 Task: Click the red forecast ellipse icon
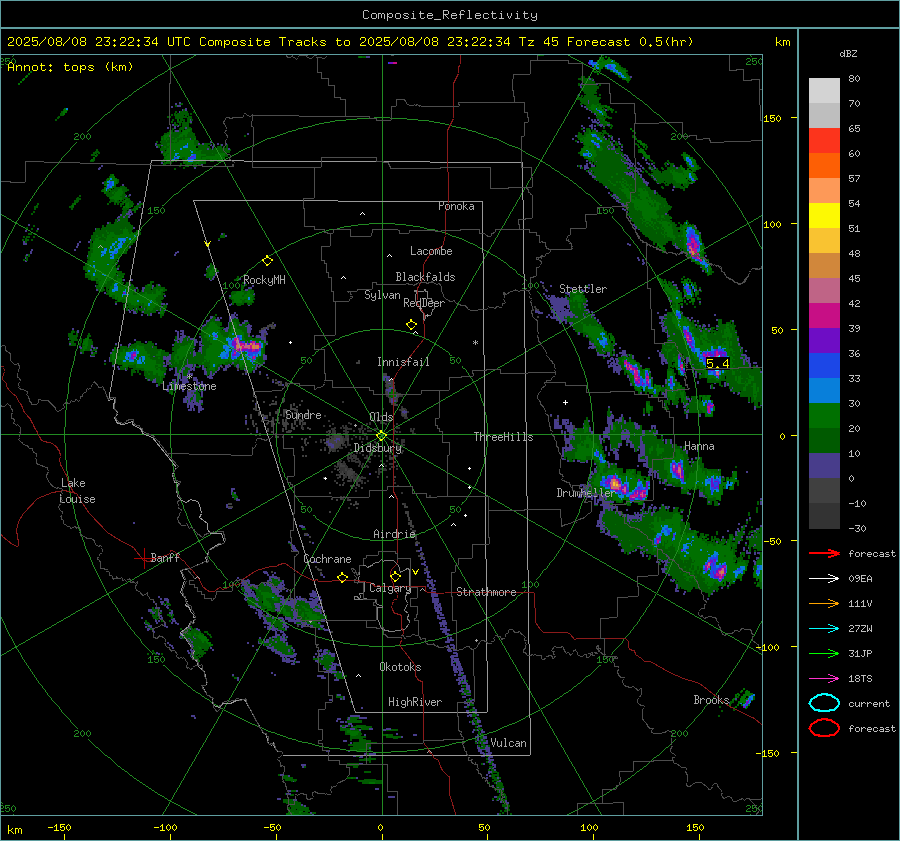(824, 728)
